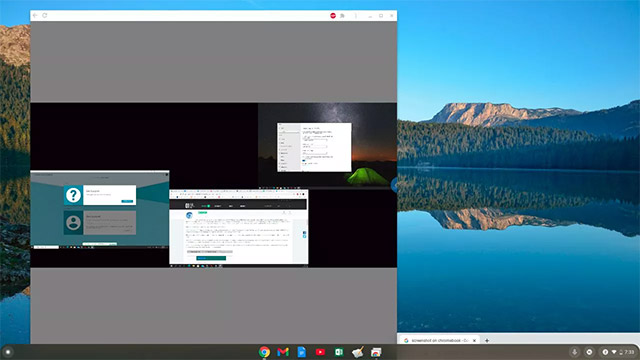Click the microphone icon in system tray
Screen dimensions: 640x360
tap(574, 352)
